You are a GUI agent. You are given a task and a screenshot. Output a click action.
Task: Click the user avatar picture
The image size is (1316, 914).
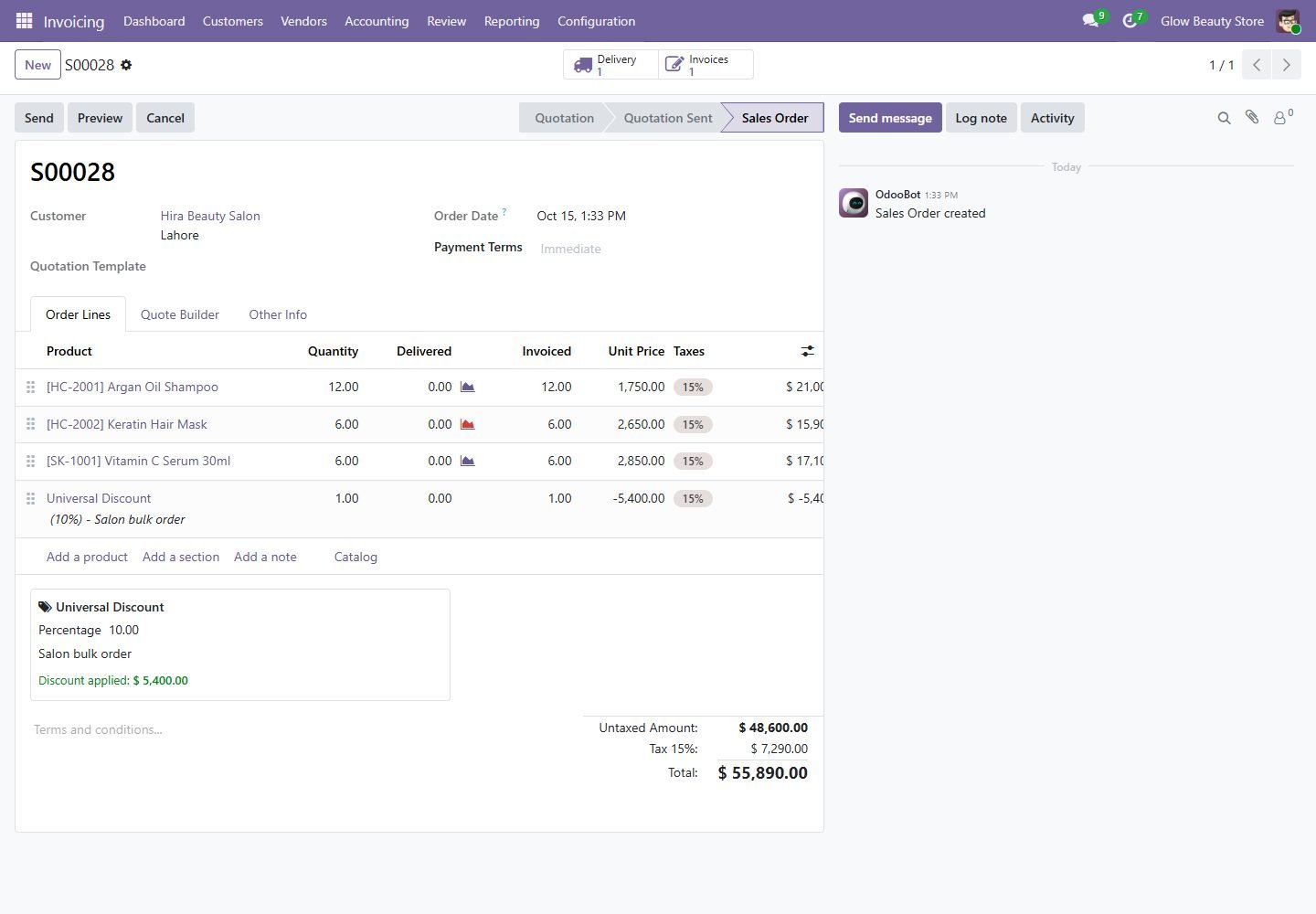pos(1288,21)
